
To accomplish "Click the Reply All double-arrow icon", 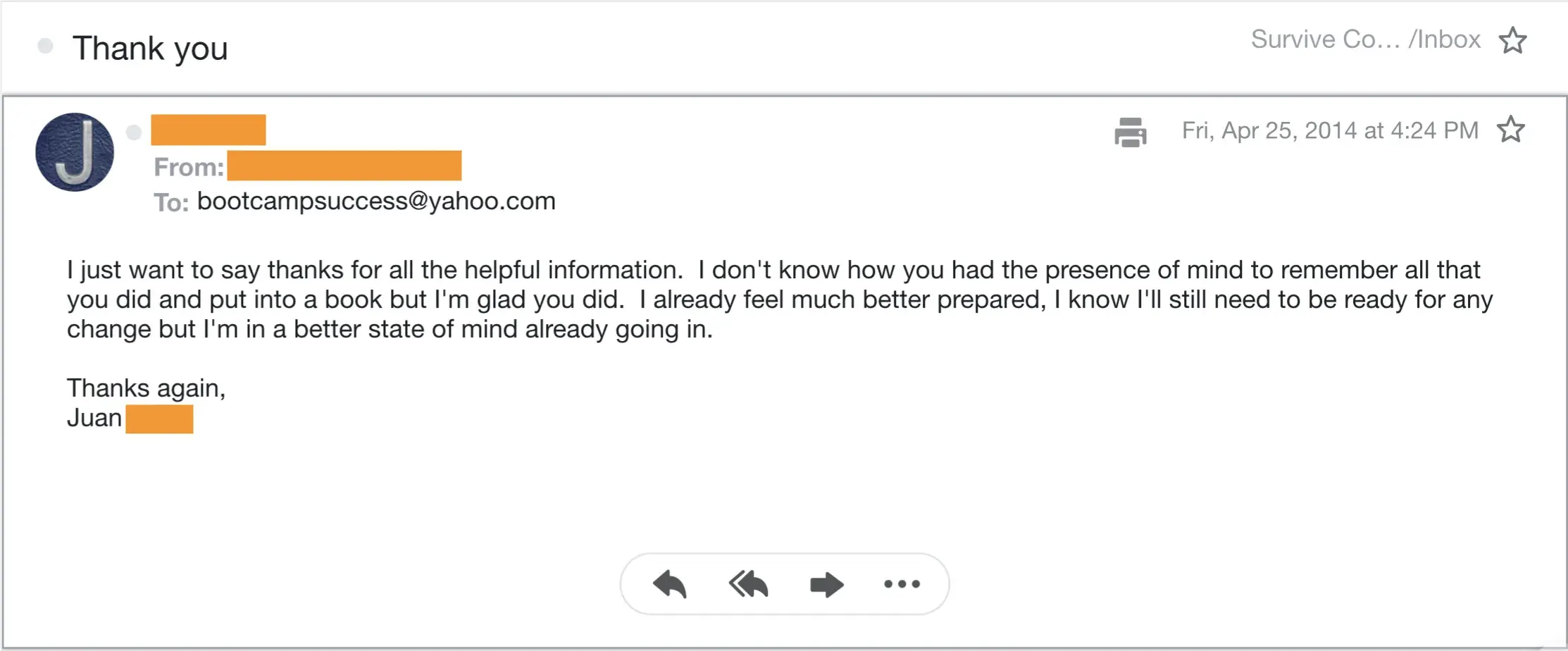I will (x=748, y=584).
